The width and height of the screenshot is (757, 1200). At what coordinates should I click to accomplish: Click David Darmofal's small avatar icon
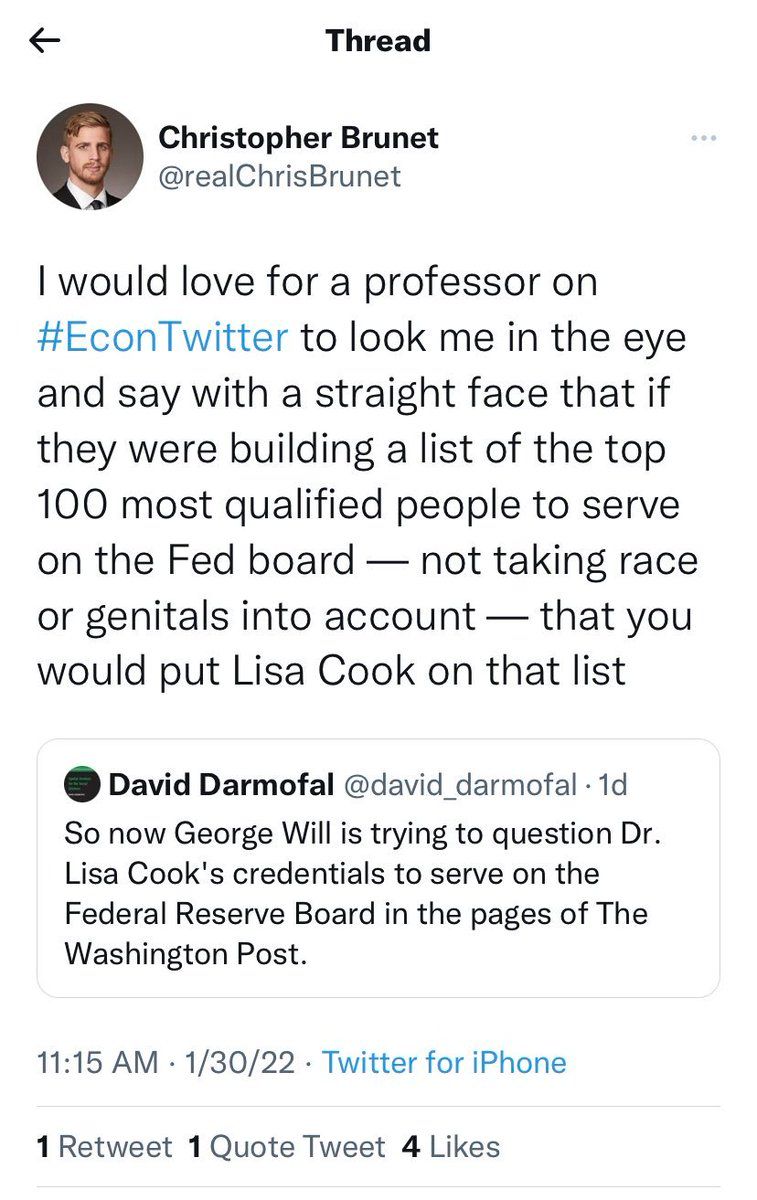tap(82, 785)
